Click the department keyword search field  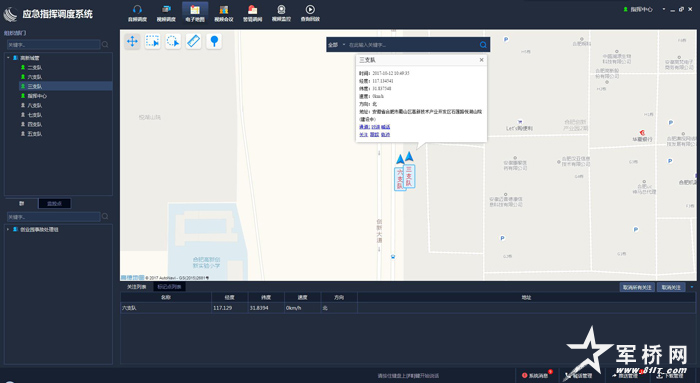[54, 45]
